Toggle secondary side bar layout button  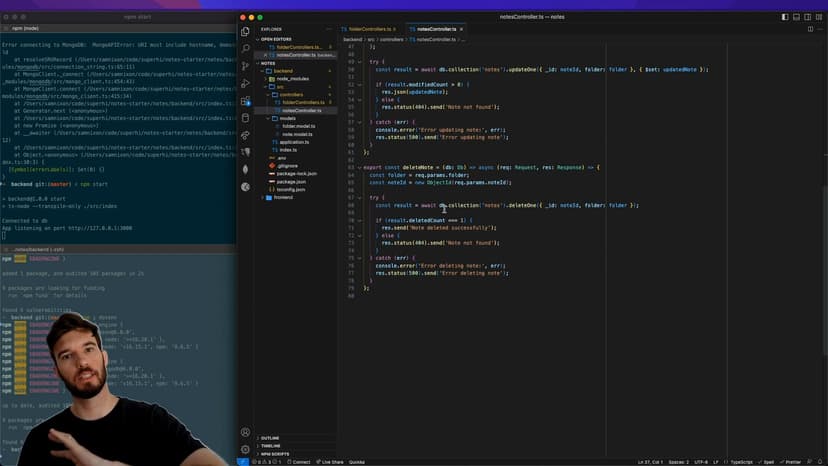coord(809,17)
